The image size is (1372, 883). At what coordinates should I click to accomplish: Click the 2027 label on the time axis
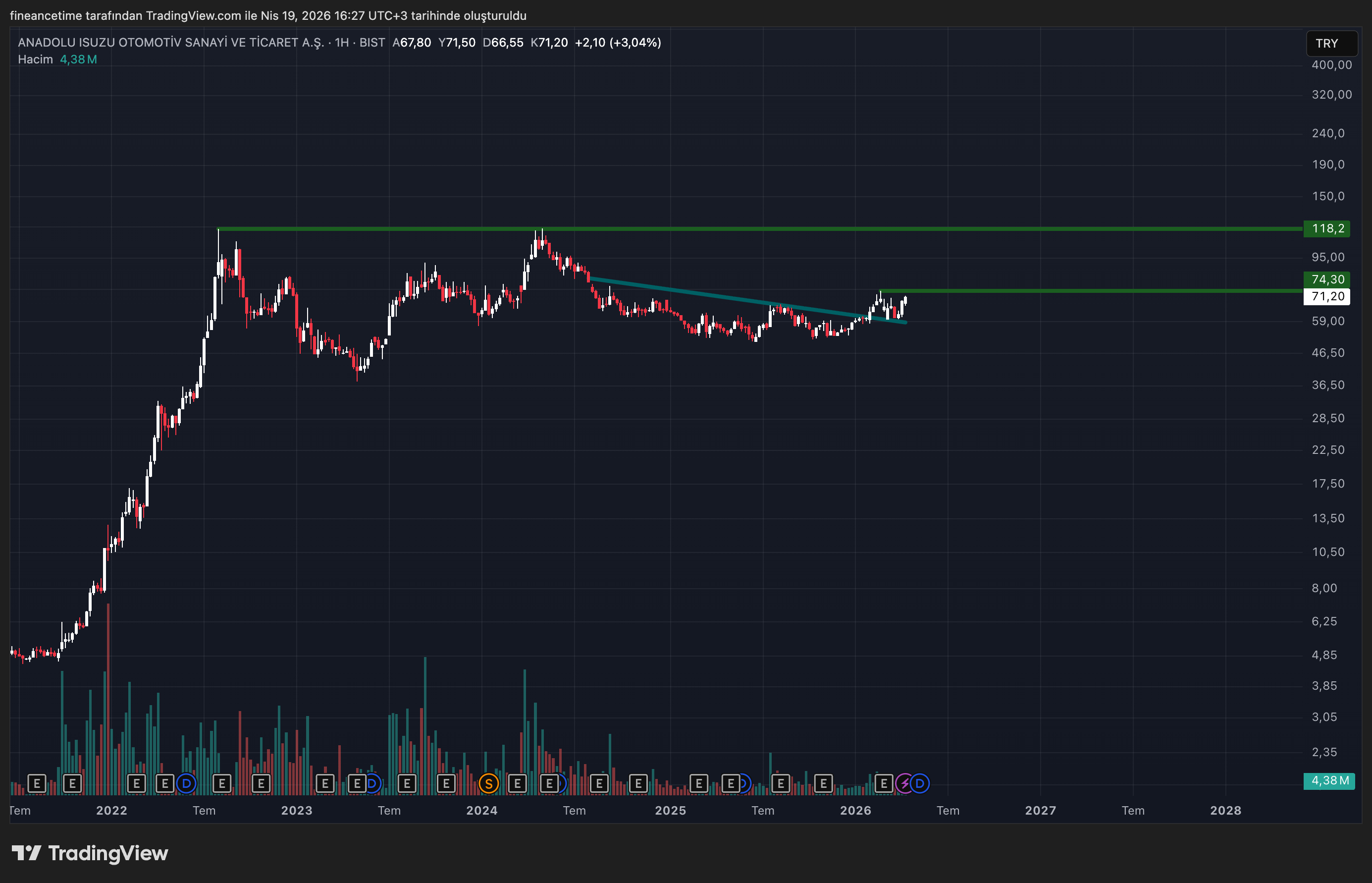point(1040,810)
